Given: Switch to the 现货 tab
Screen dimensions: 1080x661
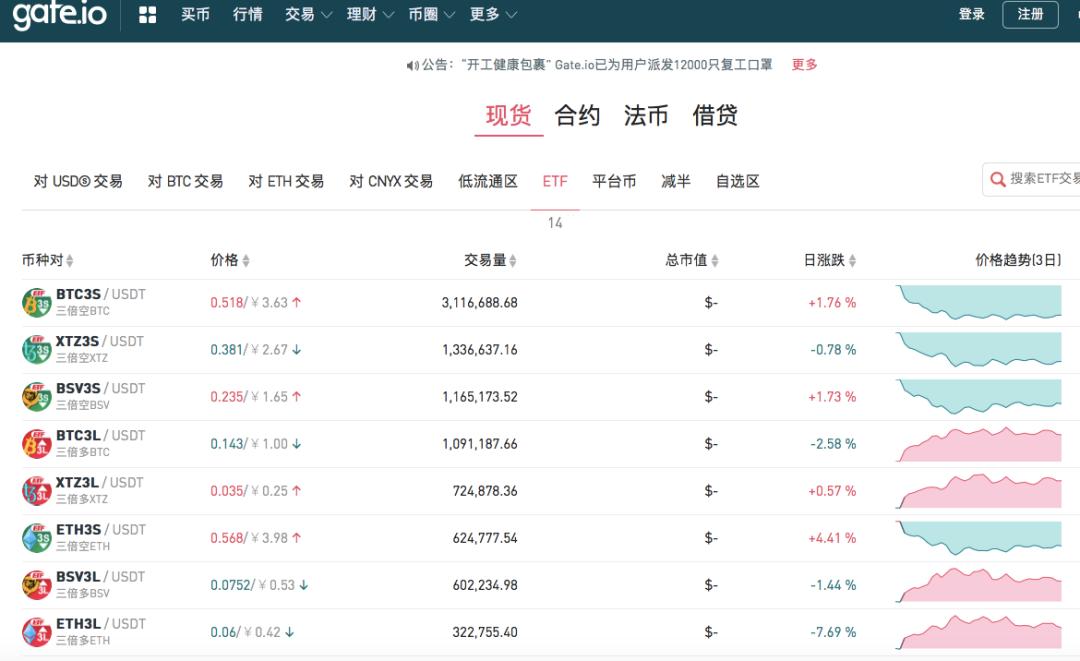Looking at the screenshot, I should tap(508, 115).
